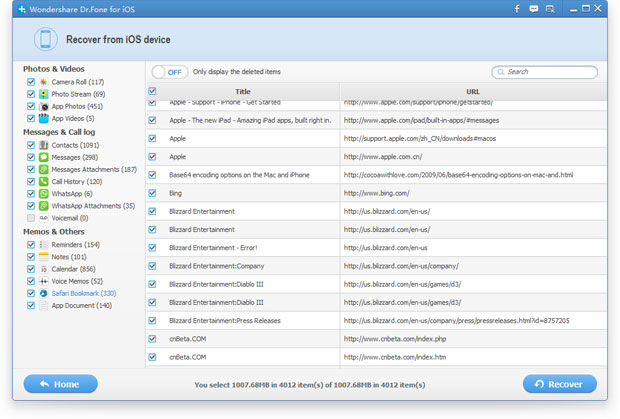620x419 pixels.
Task: Select Reminders (154) in sidebar
Action: point(76,245)
